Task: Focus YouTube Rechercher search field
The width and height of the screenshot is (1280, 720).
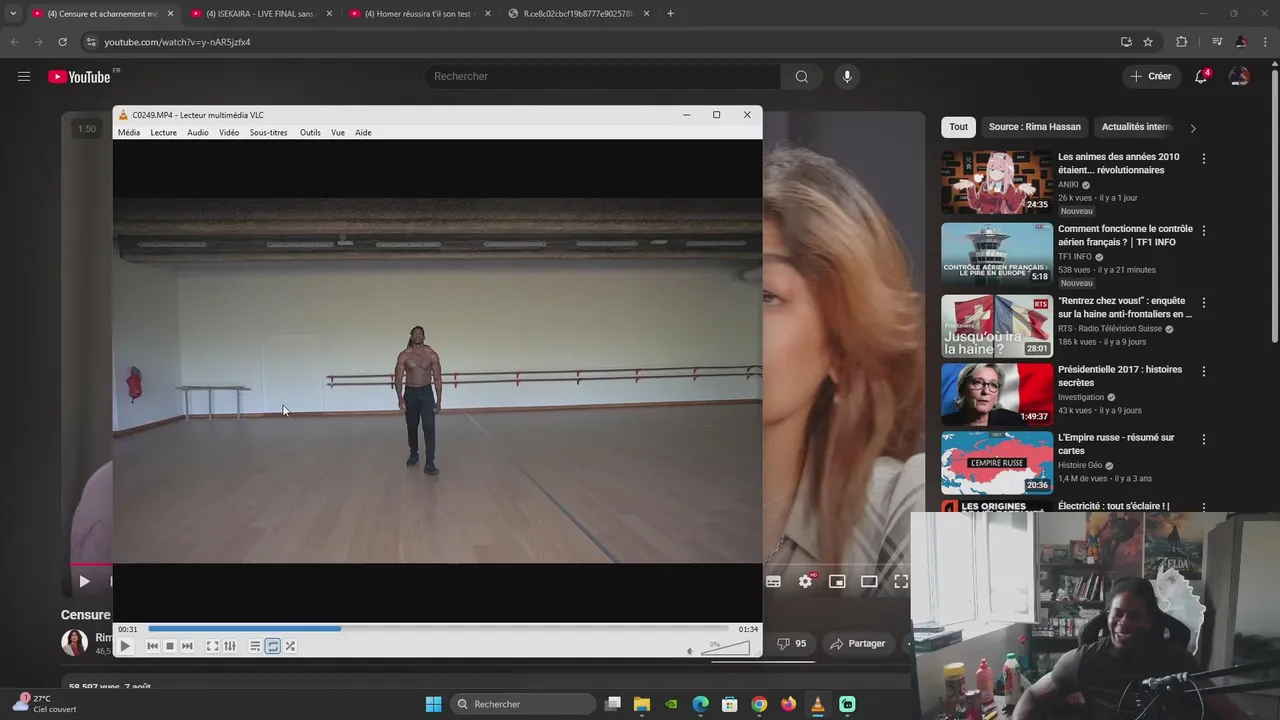Action: click(603, 76)
